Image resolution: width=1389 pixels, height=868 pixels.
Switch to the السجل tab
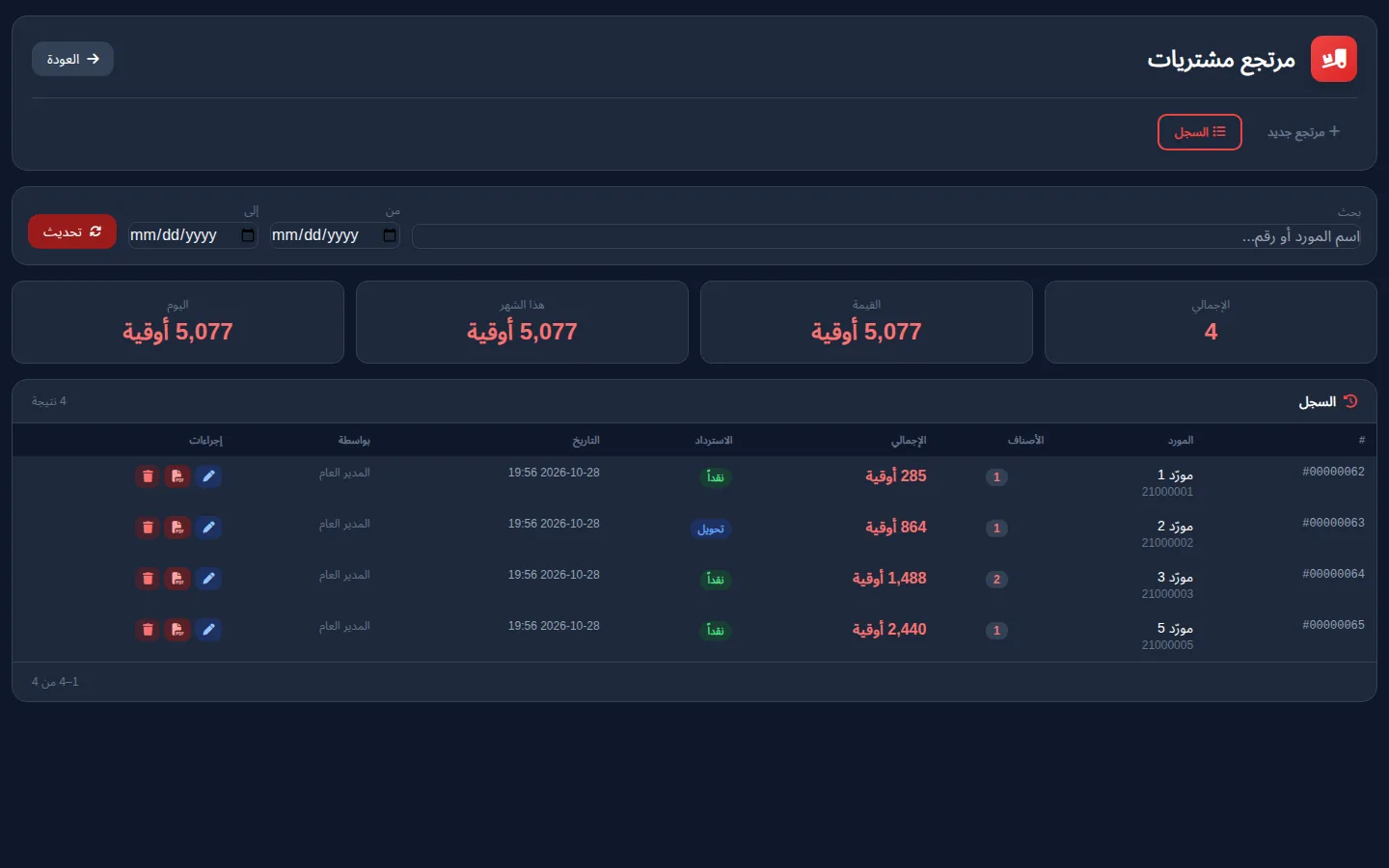[1200, 132]
